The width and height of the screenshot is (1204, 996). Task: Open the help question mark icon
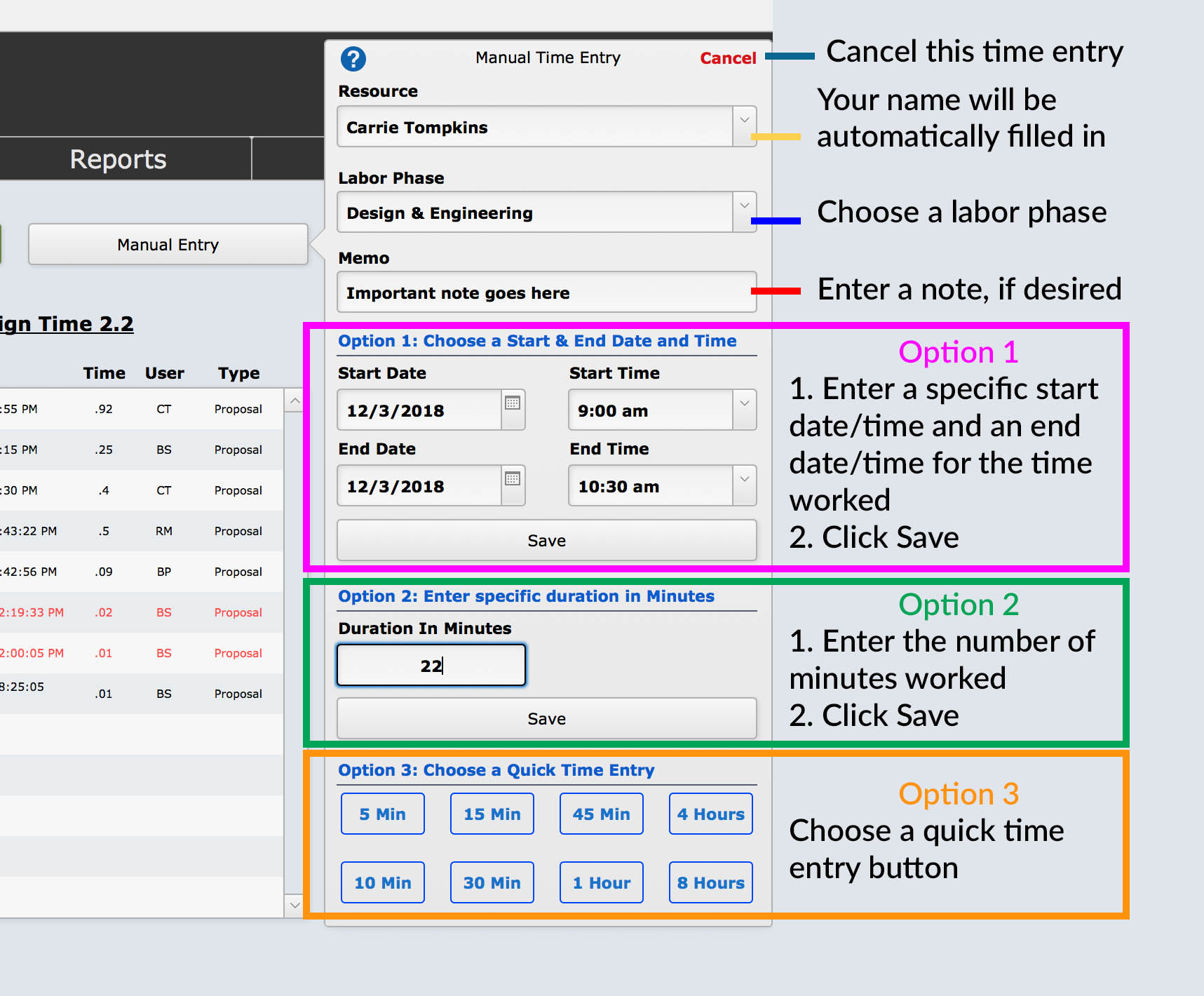coord(353,59)
